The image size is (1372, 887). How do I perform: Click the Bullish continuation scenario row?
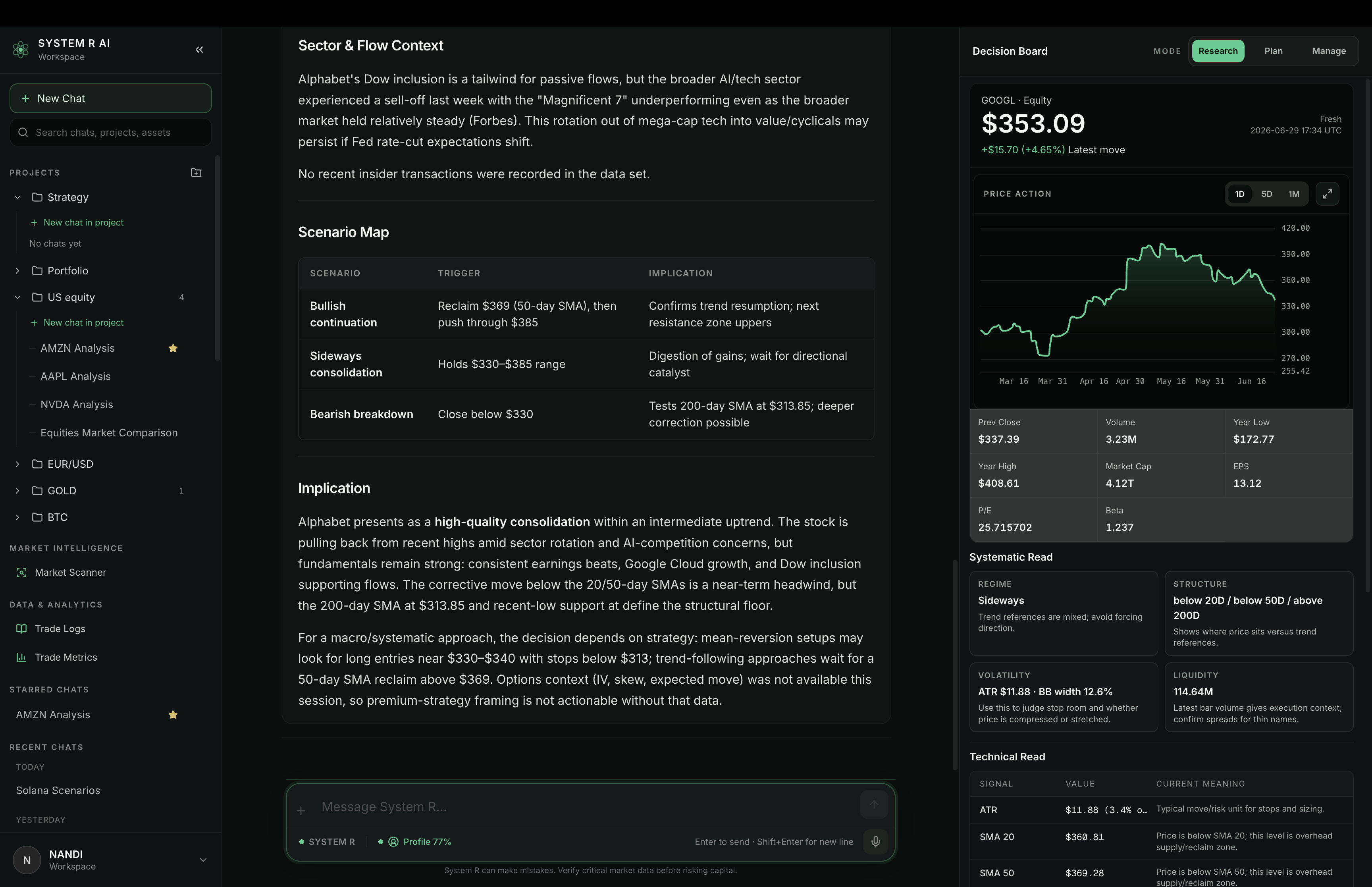click(586, 314)
